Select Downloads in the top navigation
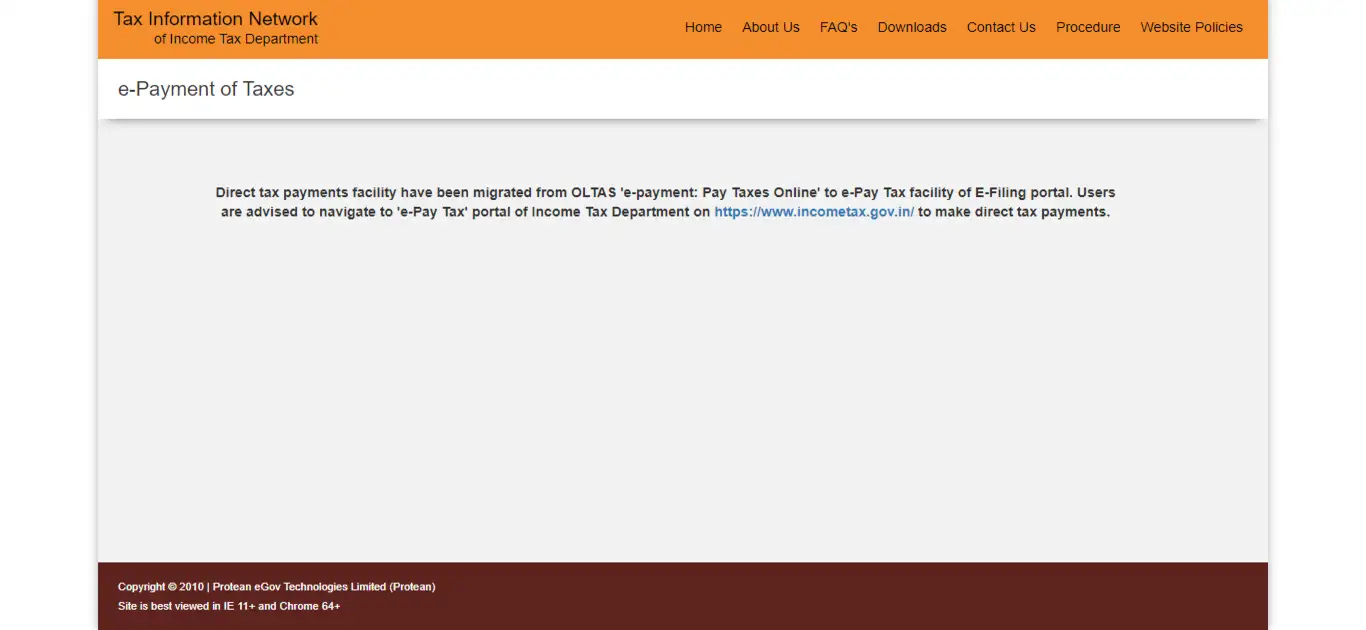This screenshot has height=630, width=1366. 911,27
